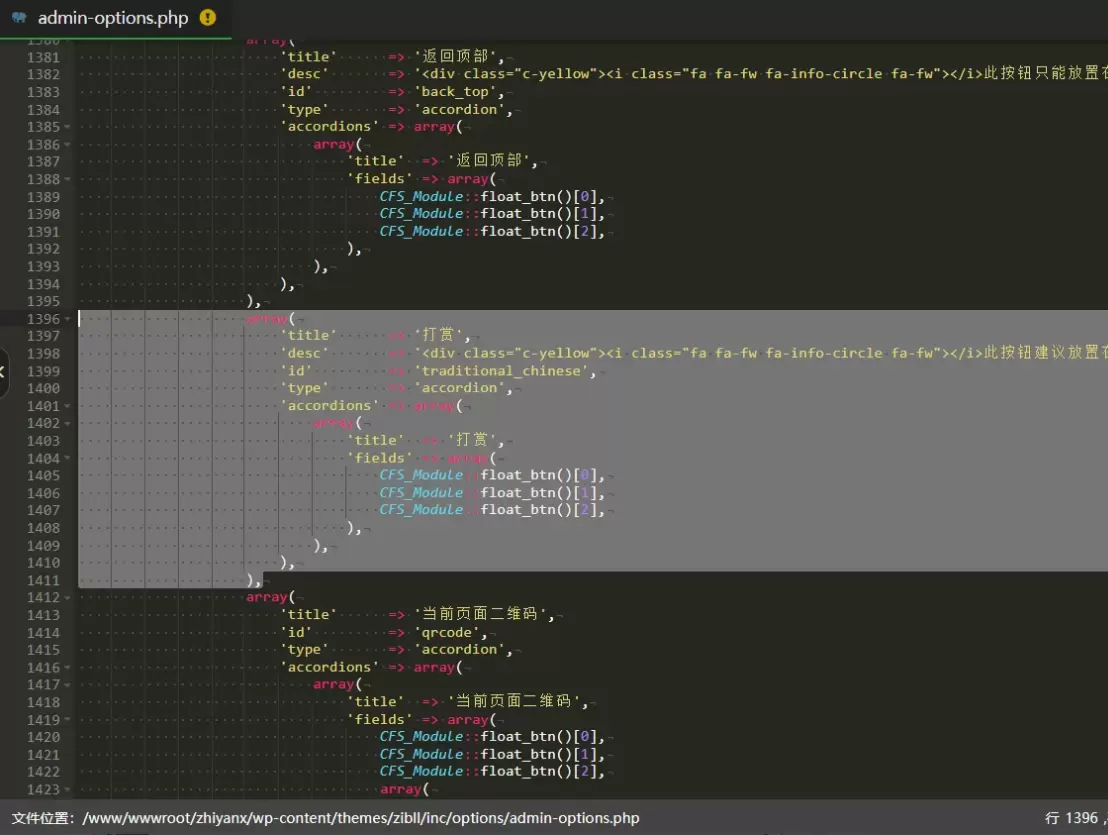Click the 'qrcode' id string

pos(447,632)
